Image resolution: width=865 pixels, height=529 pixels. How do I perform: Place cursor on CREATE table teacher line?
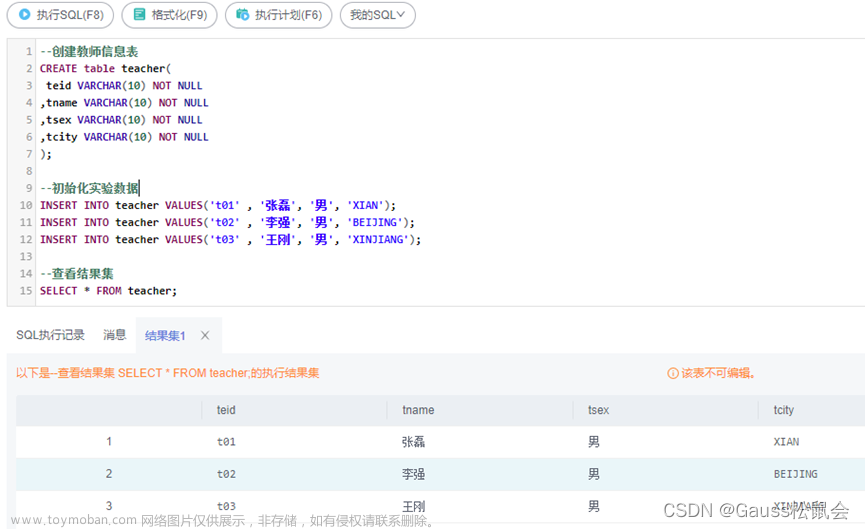coord(105,68)
